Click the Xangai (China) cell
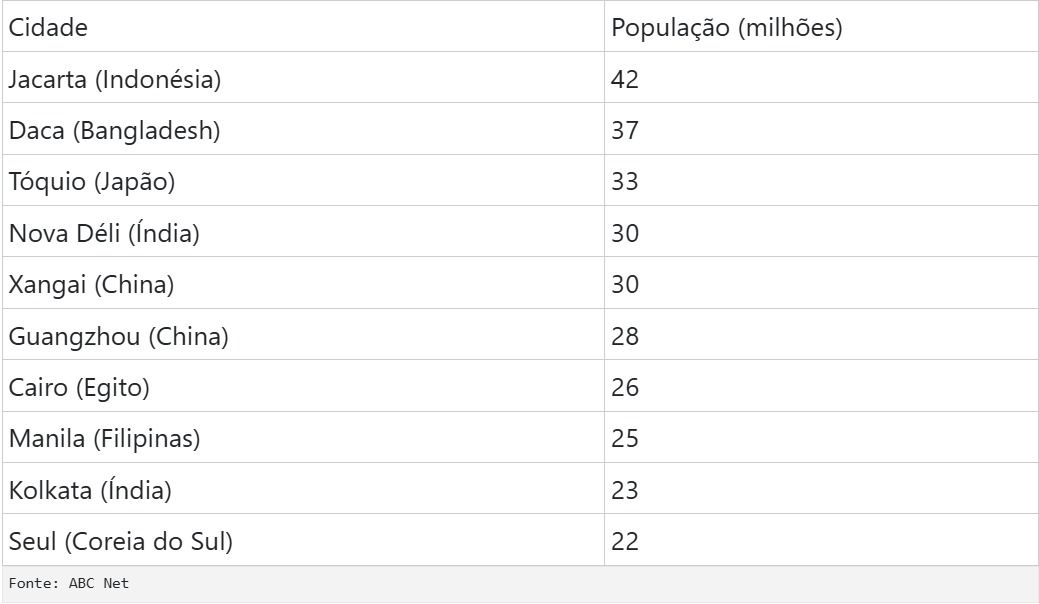The width and height of the screenshot is (1039, 604). [91, 285]
